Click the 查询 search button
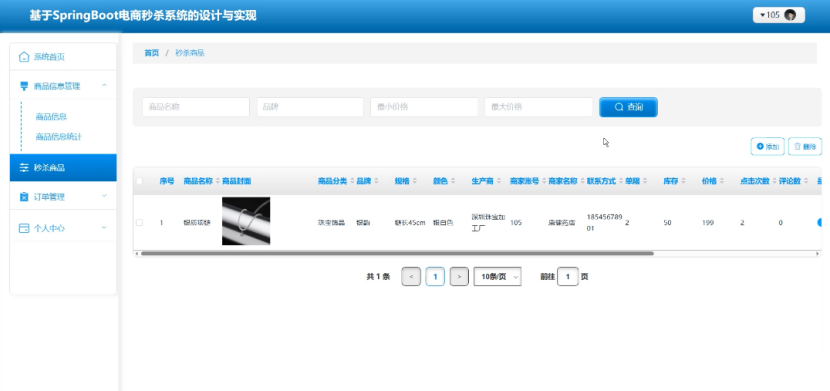The height and width of the screenshot is (391, 830). [x=628, y=107]
